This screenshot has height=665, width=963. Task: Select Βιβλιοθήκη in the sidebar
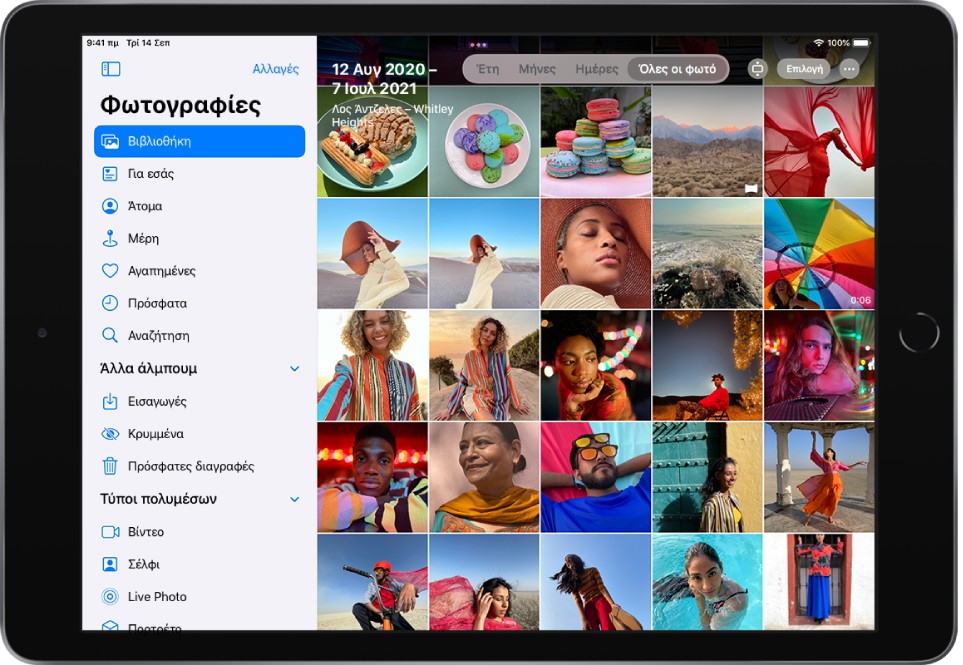click(199, 141)
